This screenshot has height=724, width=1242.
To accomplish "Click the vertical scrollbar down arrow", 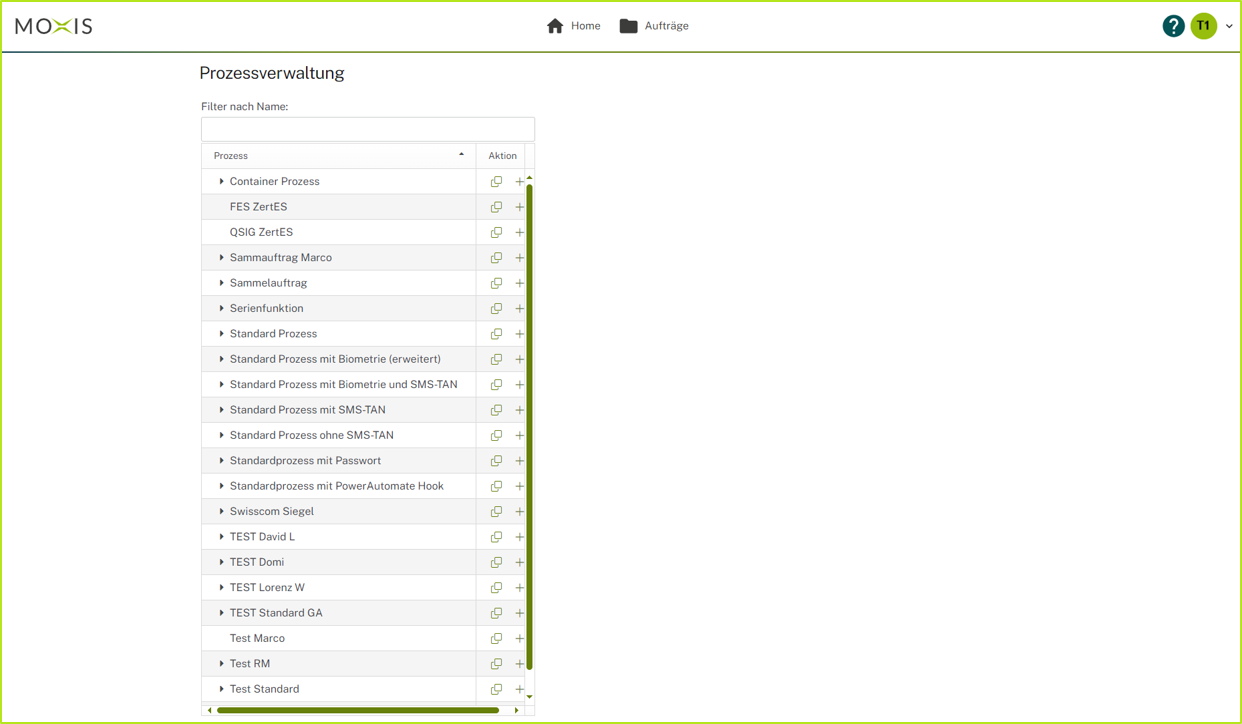I will pos(529,697).
